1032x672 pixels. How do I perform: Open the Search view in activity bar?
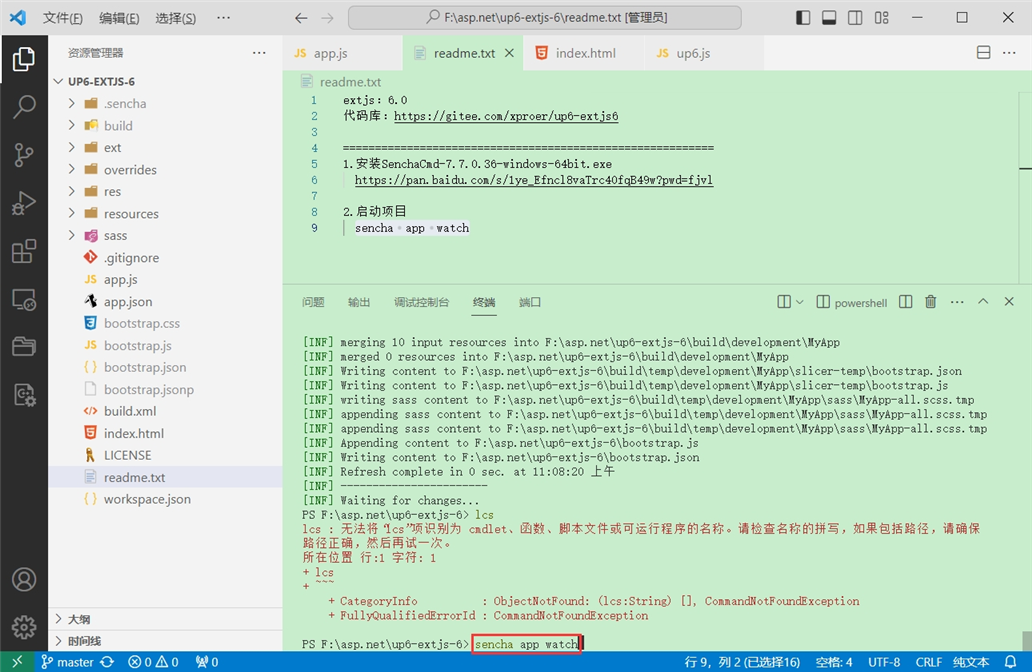(24, 107)
